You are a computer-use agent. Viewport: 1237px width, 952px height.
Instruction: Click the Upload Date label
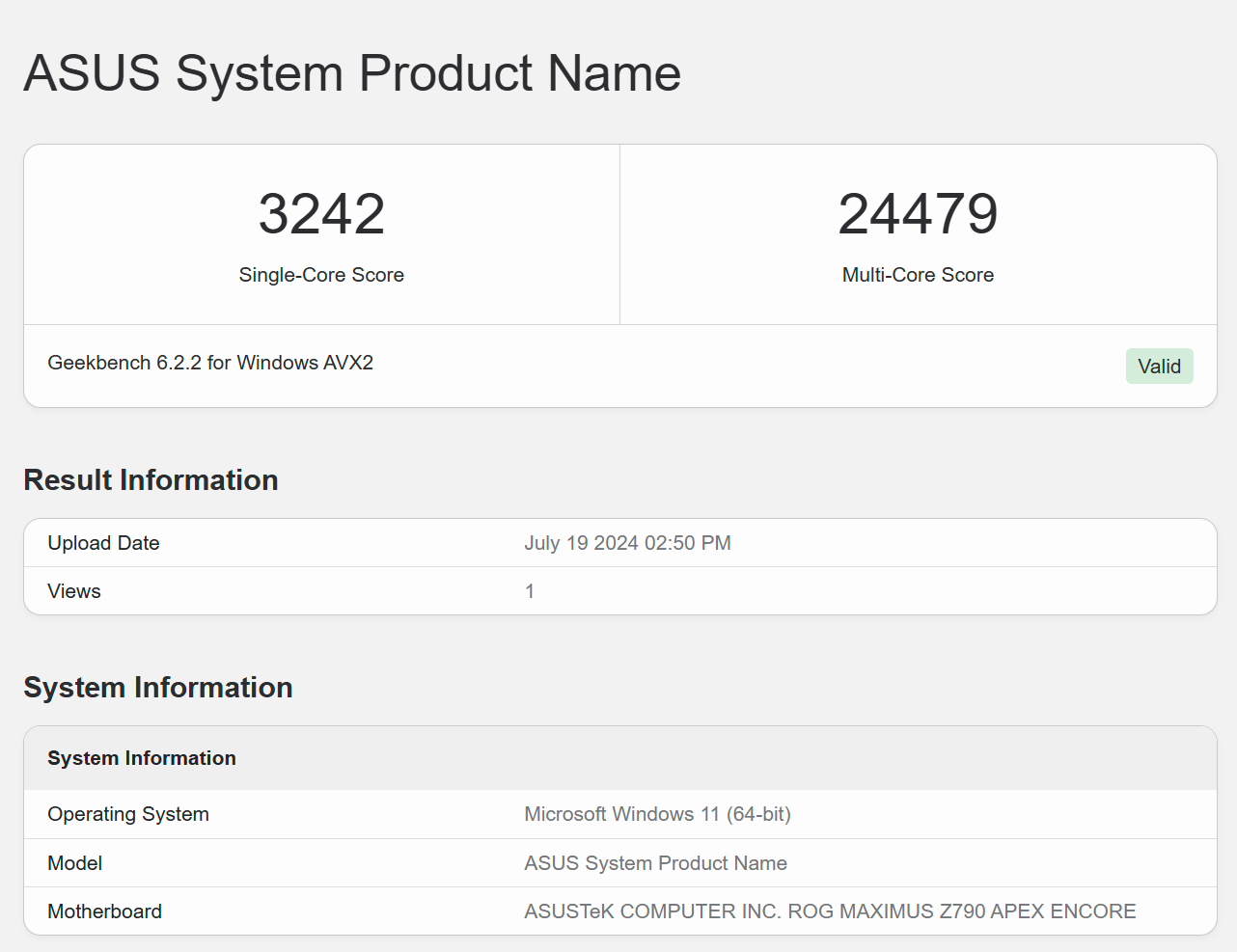tap(103, 543)
